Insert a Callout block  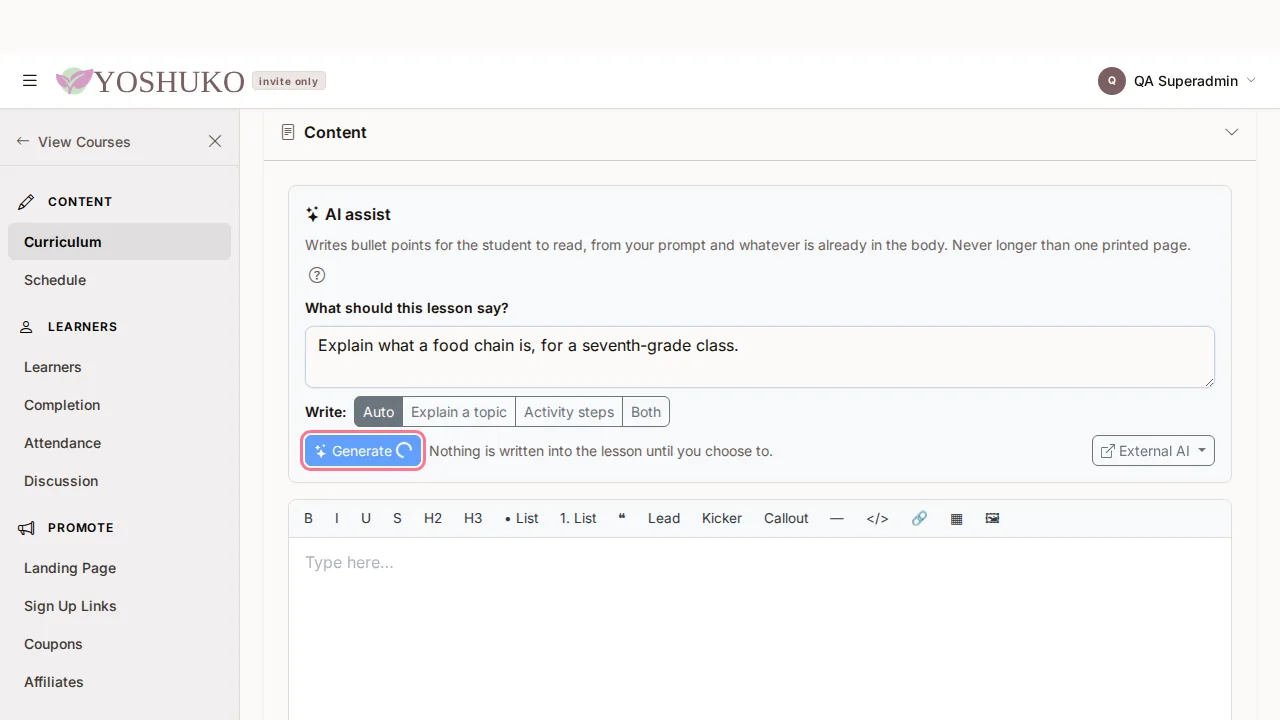[786, 518]
